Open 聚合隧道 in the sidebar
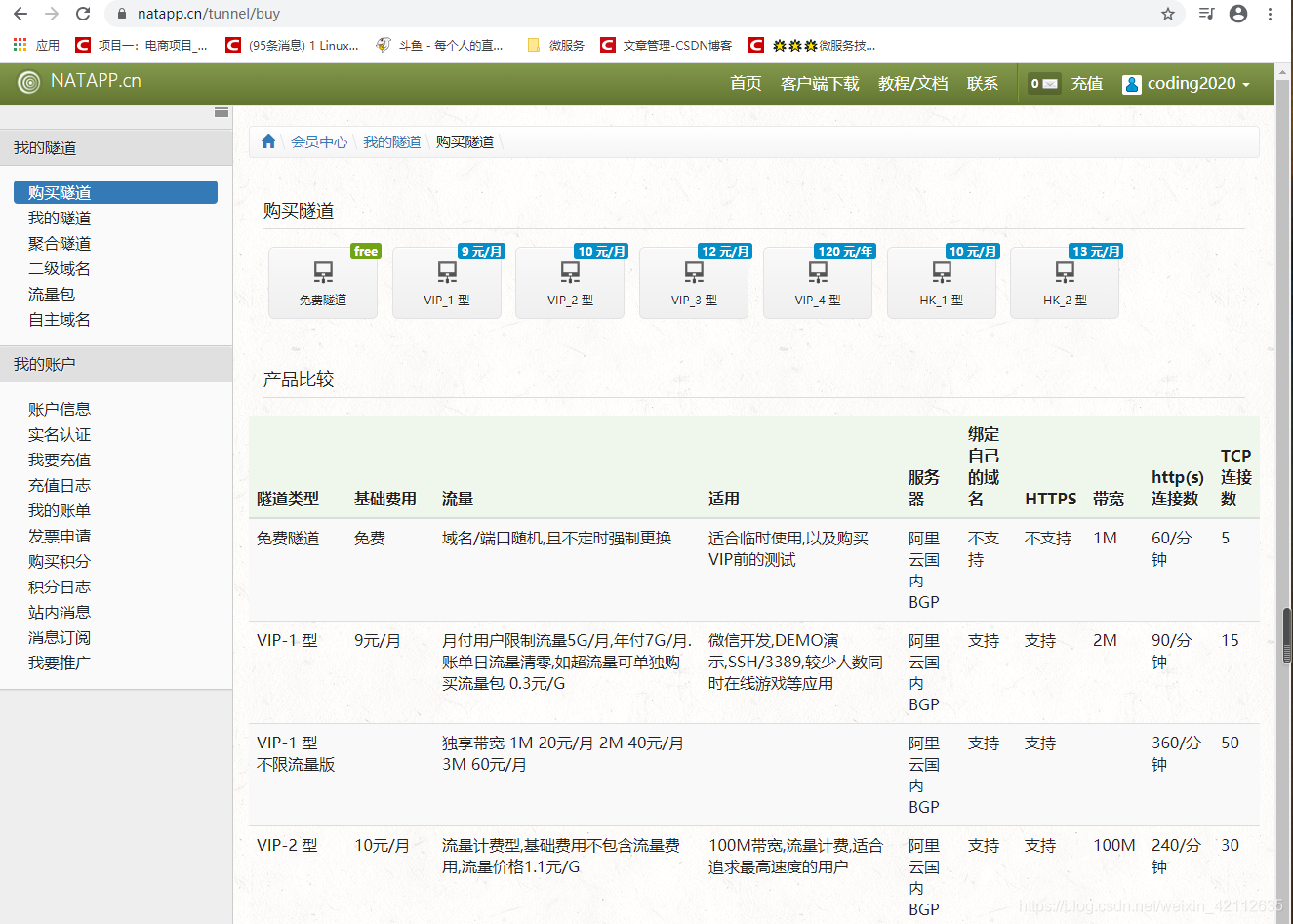 [60, 243]
